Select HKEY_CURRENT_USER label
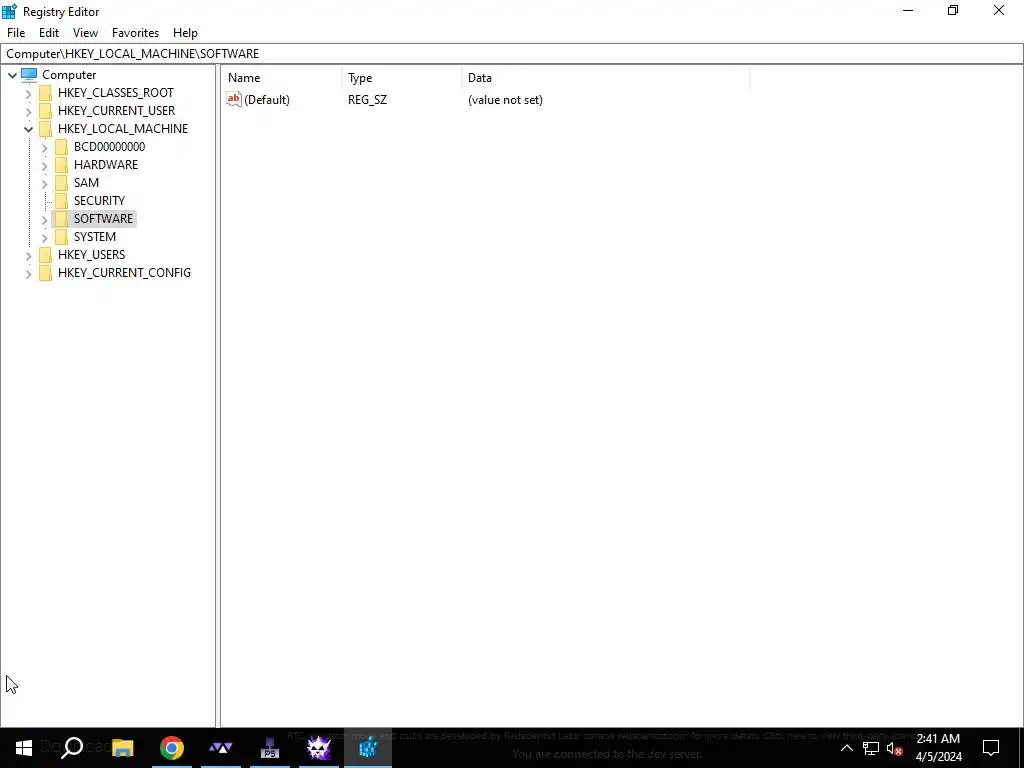Image resolution: width=1024 pixels, height=768 pixels. (116, 110)
